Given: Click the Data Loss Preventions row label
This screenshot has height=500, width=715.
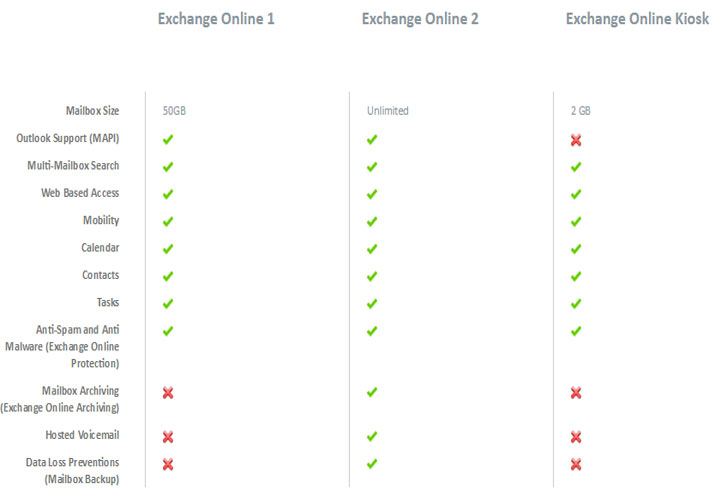Looking at the screenshot, I should (72, 470).
